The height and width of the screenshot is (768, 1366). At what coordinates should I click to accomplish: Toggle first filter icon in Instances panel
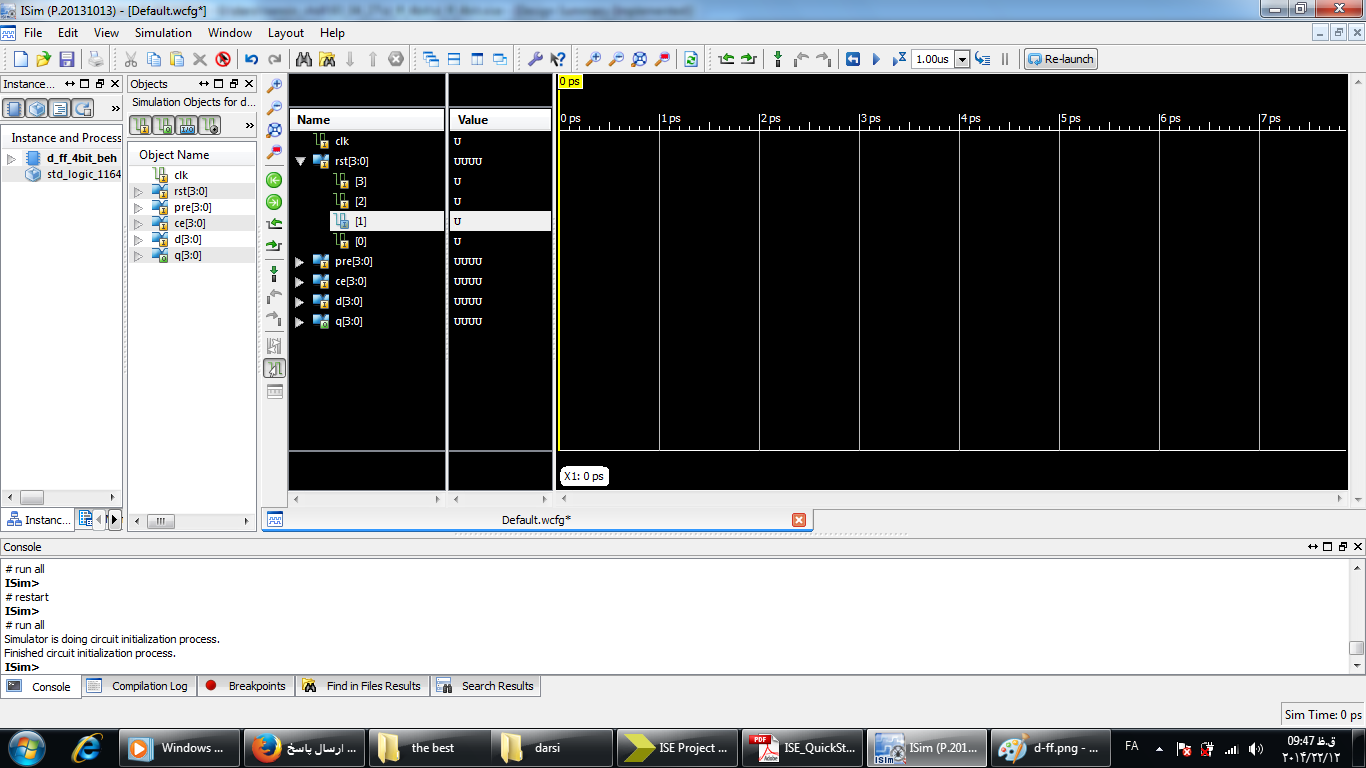pos(14,108)
